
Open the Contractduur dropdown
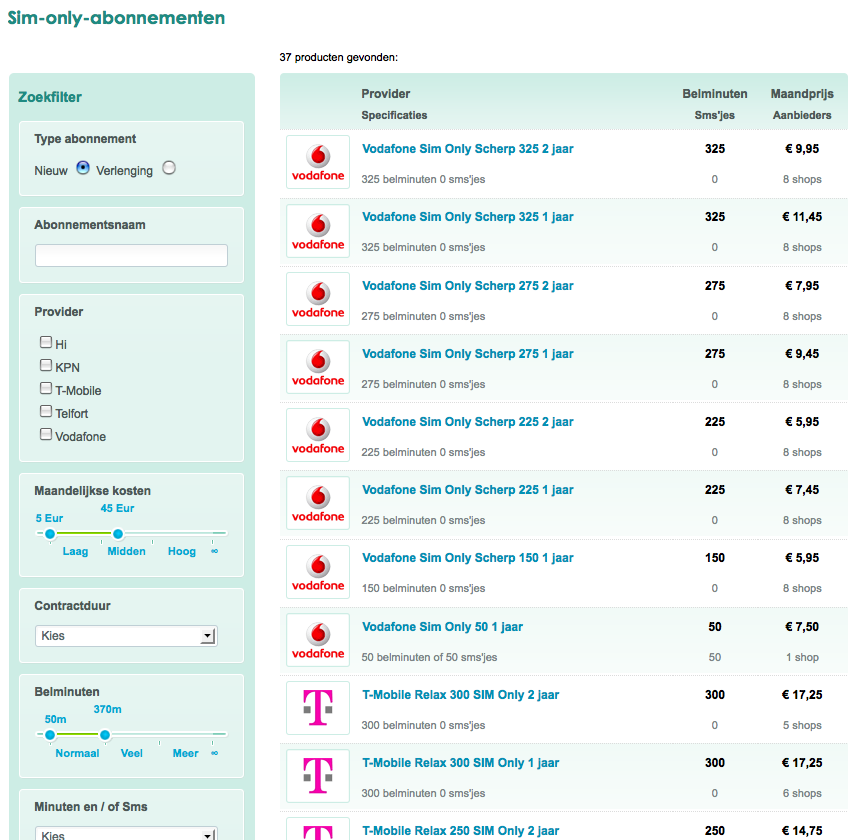pyautogui.click(x=126, y=636)
